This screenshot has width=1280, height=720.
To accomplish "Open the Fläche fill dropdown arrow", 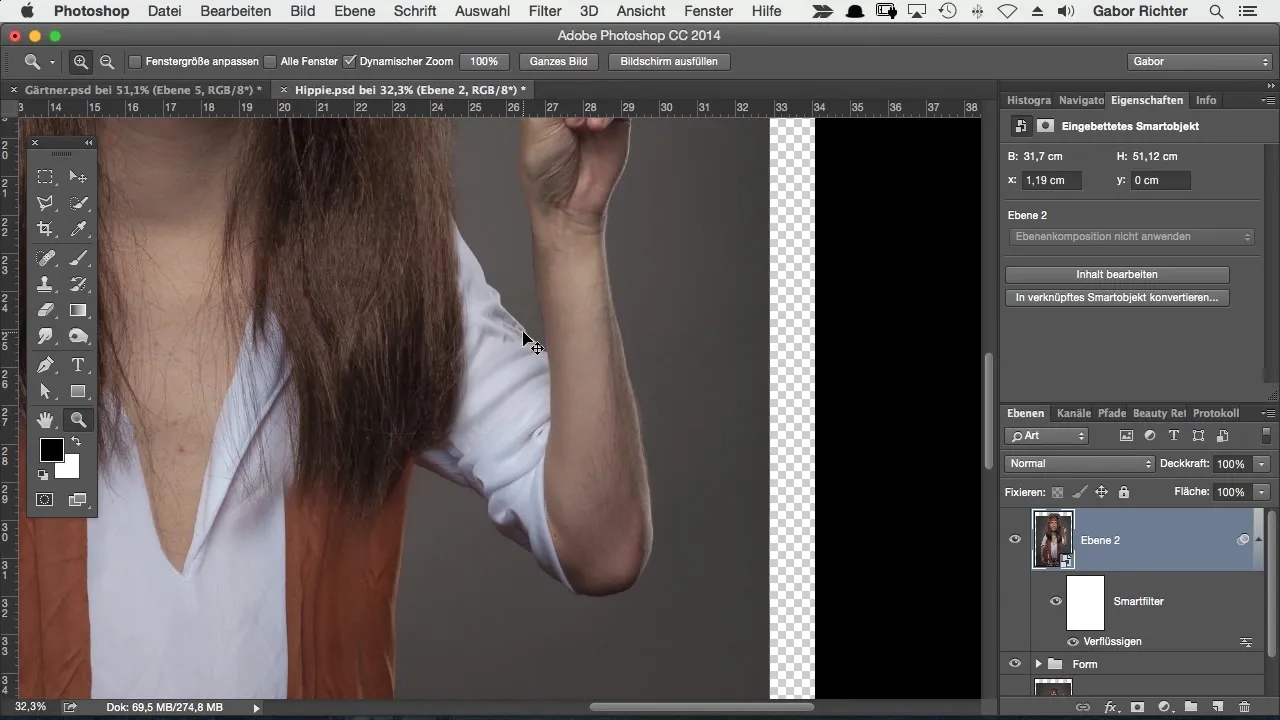I will pos(1262,492).
